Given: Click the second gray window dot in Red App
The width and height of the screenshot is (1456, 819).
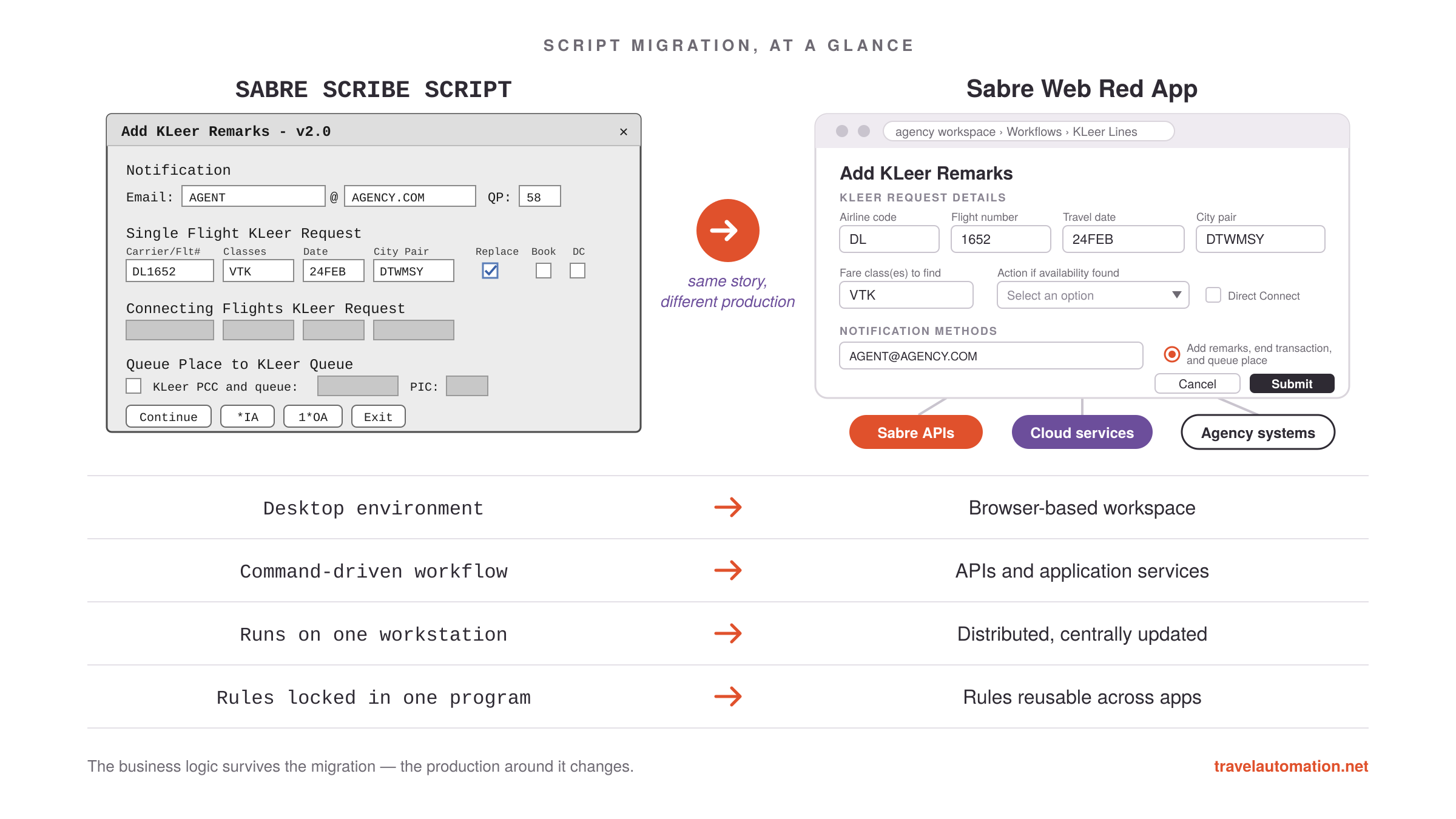Looking at the screenshot, I should pyautogui.click(x=864, y=131).
